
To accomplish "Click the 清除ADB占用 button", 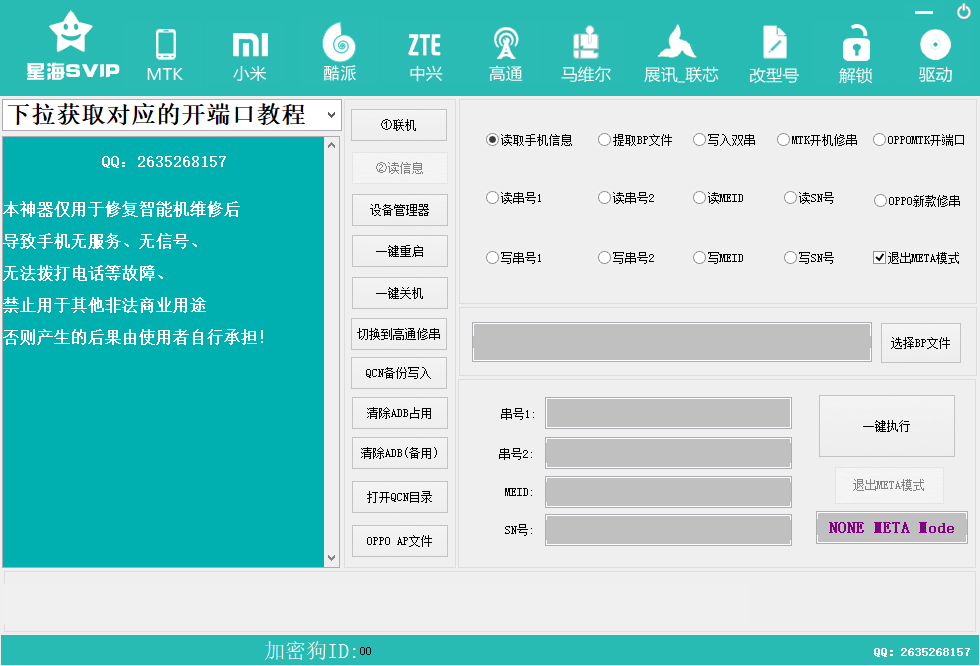I will 399,413.
